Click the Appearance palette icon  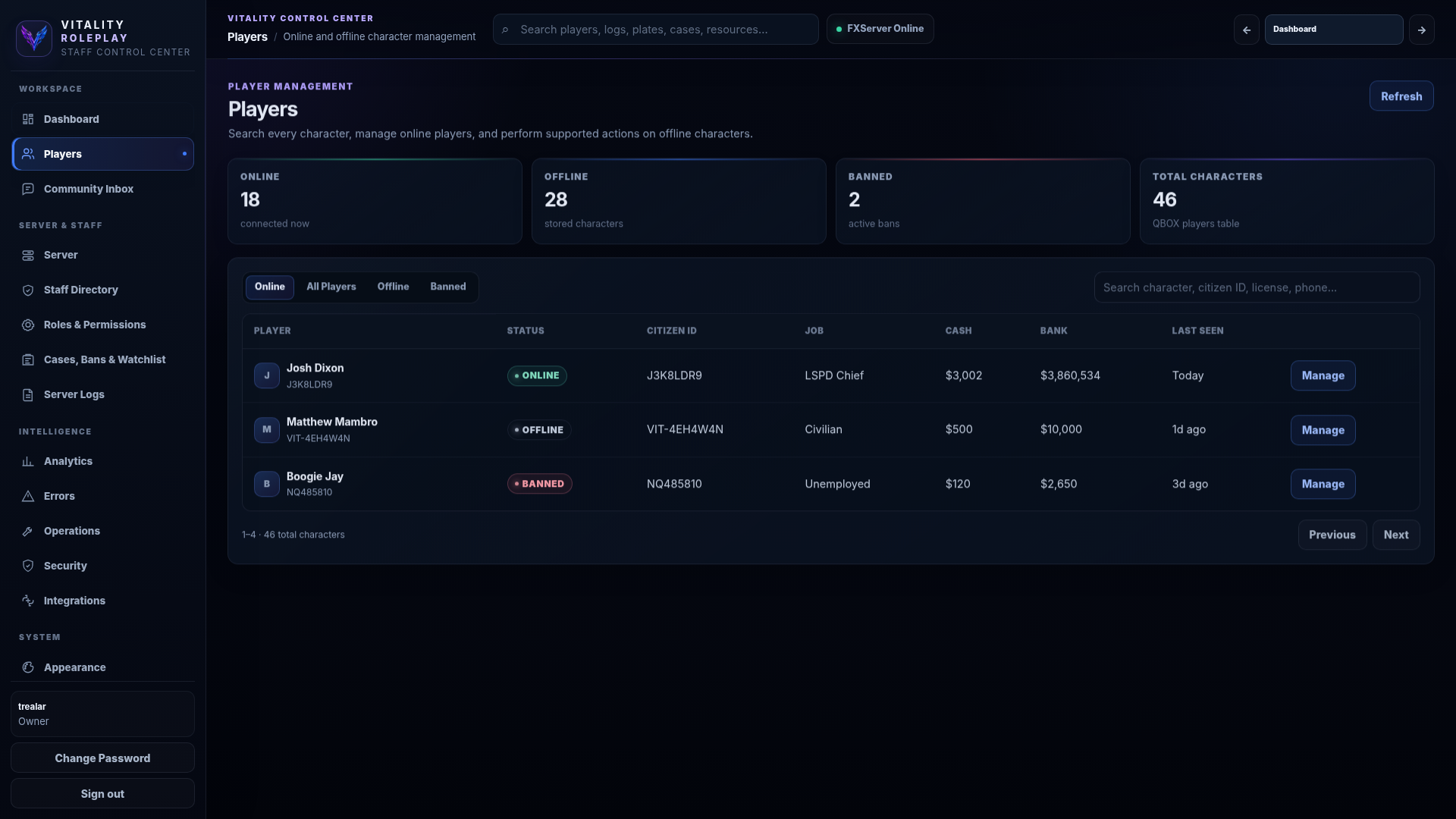point(28,667)
